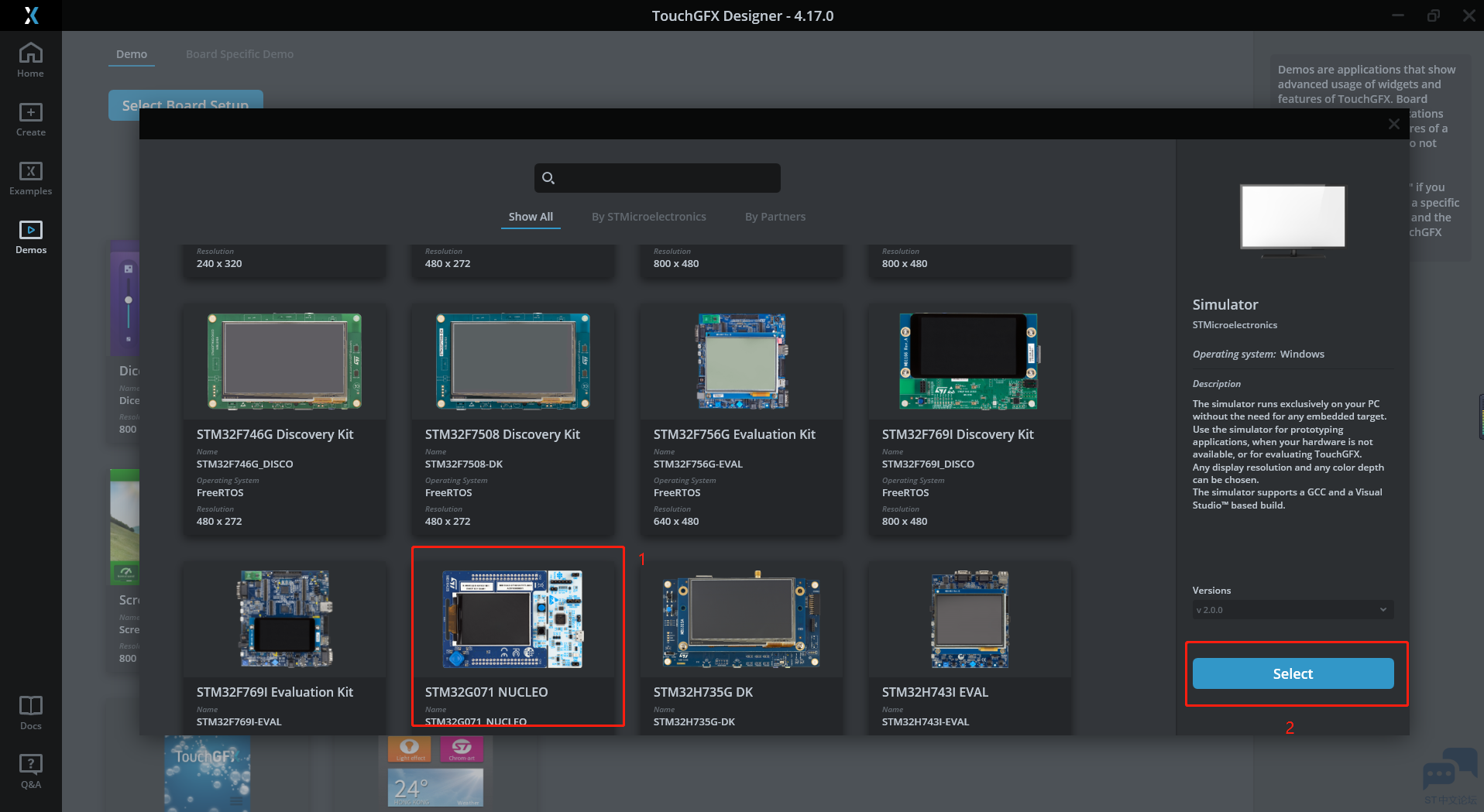This screenshot has height=812, width=1484.
Task: Click the Select Board Setup button
Action: (186, 105)
